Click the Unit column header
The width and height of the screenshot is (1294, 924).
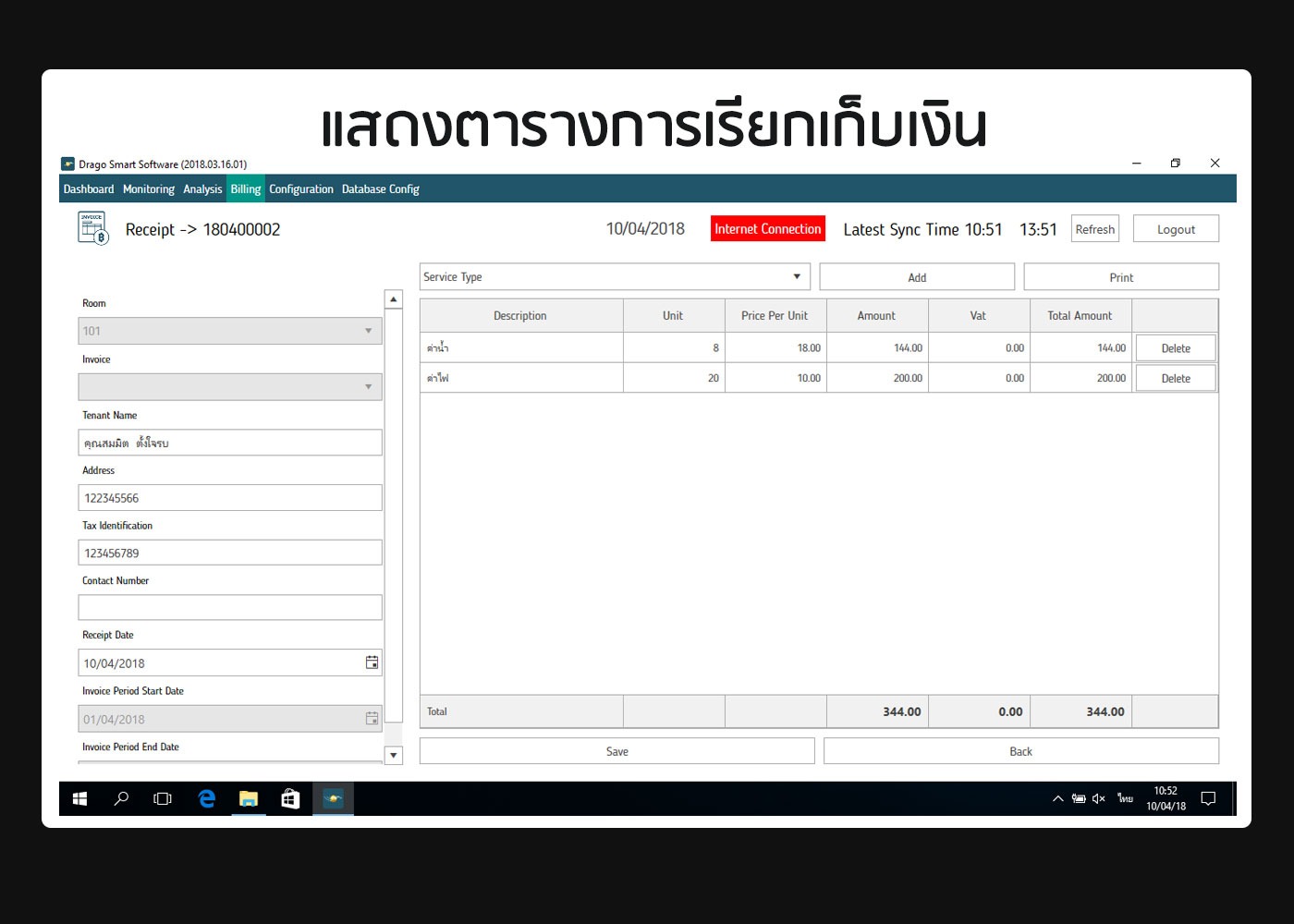[x=674, y=316]
